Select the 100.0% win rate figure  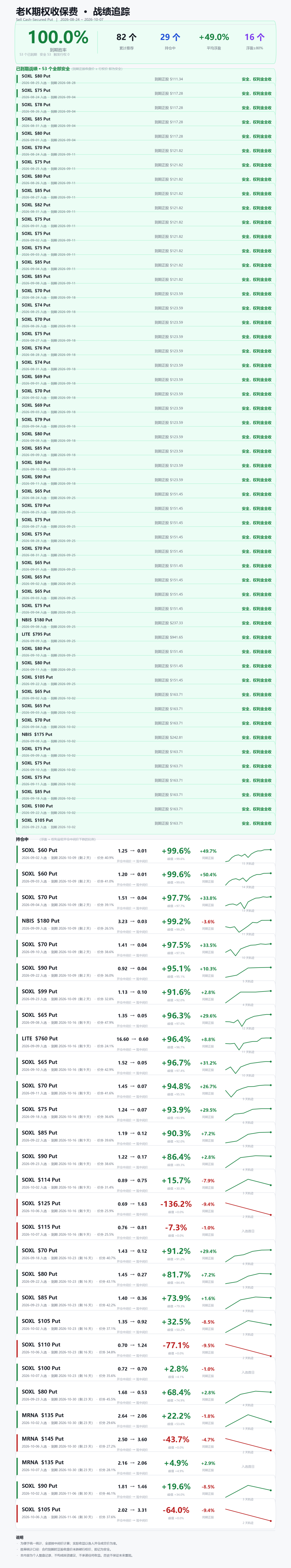(58, 37)
